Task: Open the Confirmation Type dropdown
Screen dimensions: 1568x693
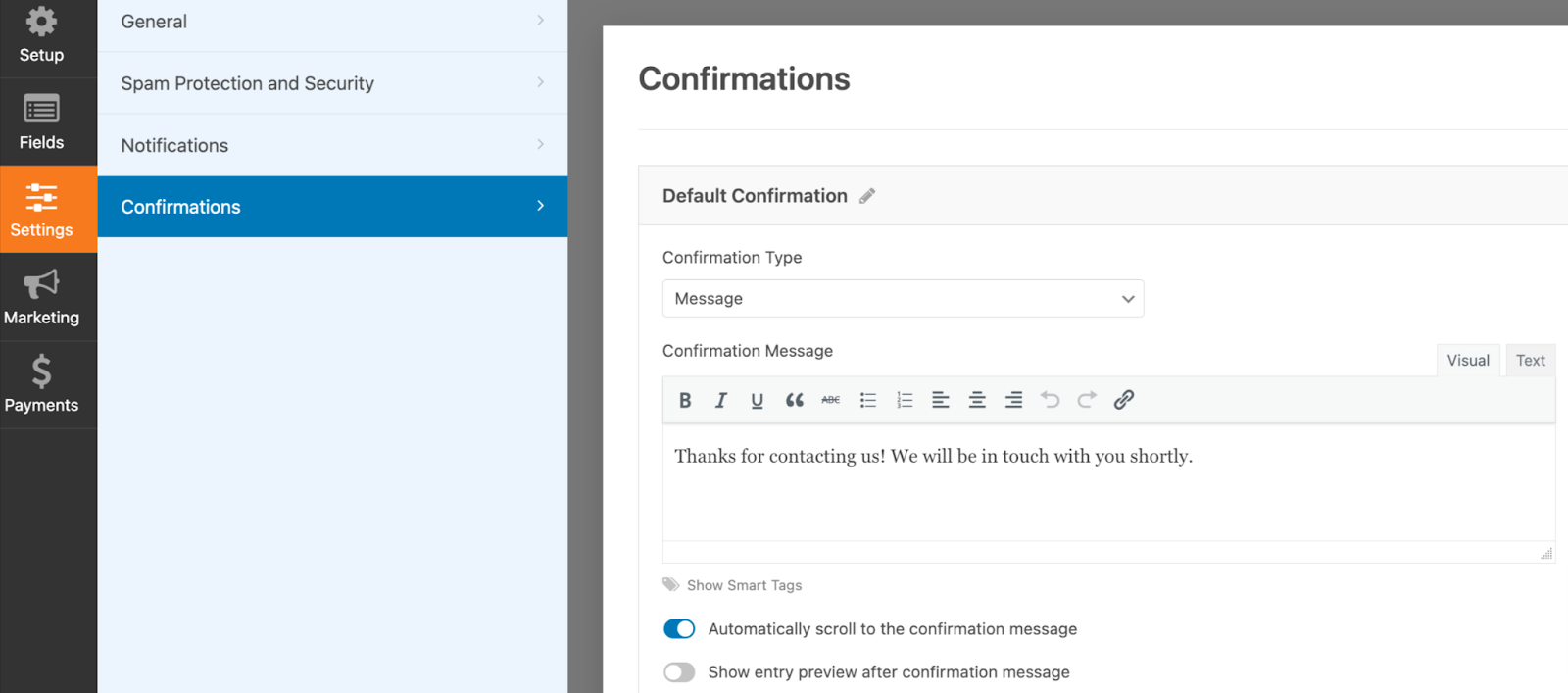Action: coord(903,299)
